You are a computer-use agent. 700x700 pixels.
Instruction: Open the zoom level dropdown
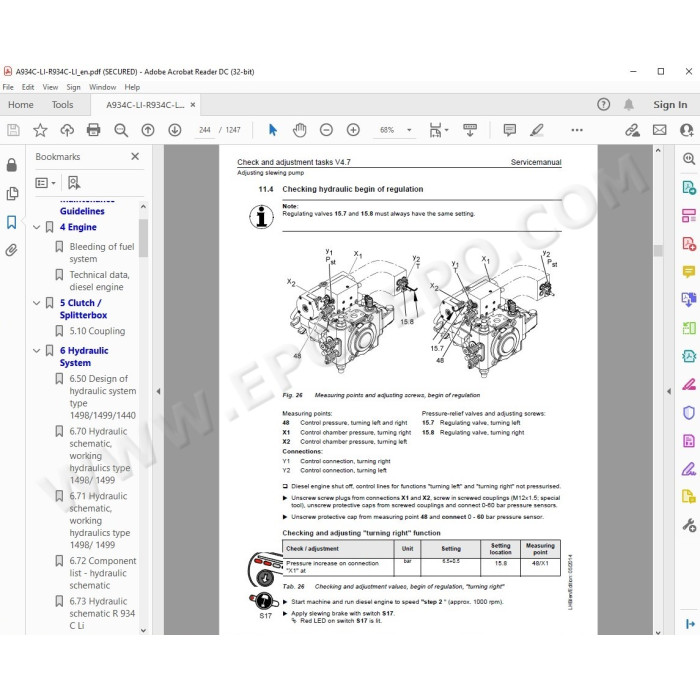pos(409,130)
